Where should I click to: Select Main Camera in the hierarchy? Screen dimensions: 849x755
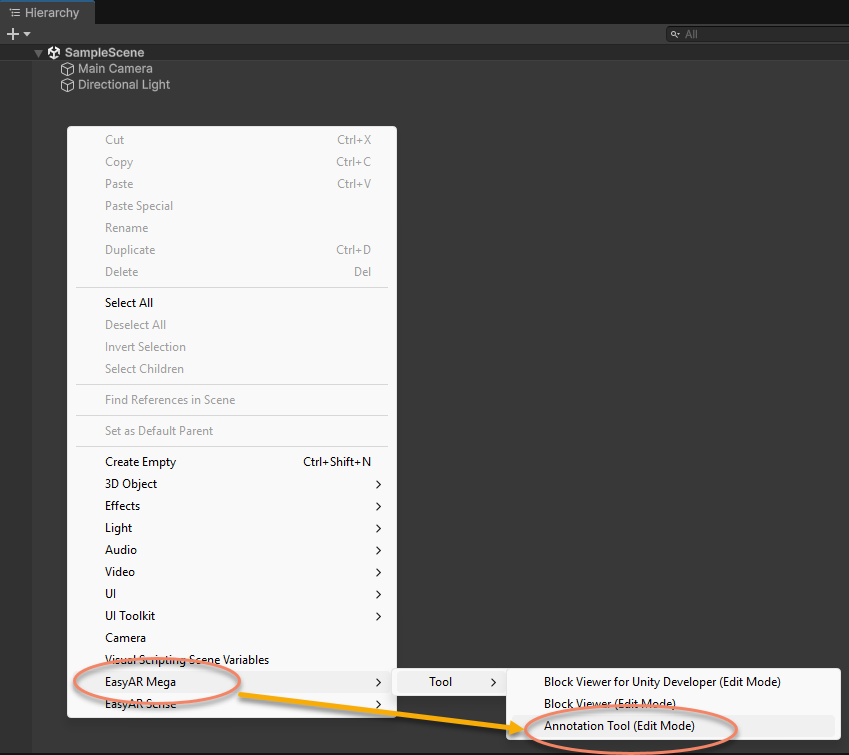click(x=115, y=69)
